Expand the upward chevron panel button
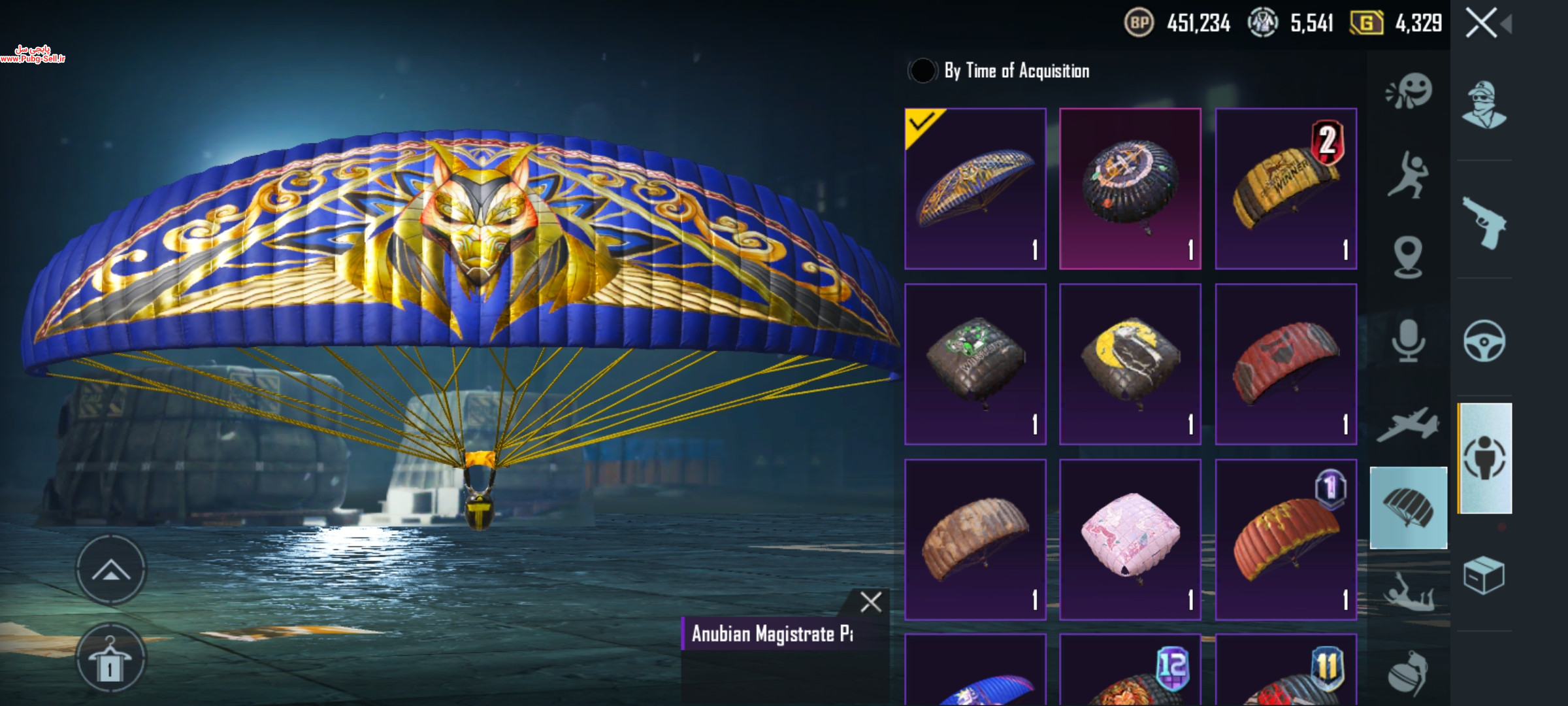Image resolution: width=1568 pixels, height=706 pixels. point(111,570)
